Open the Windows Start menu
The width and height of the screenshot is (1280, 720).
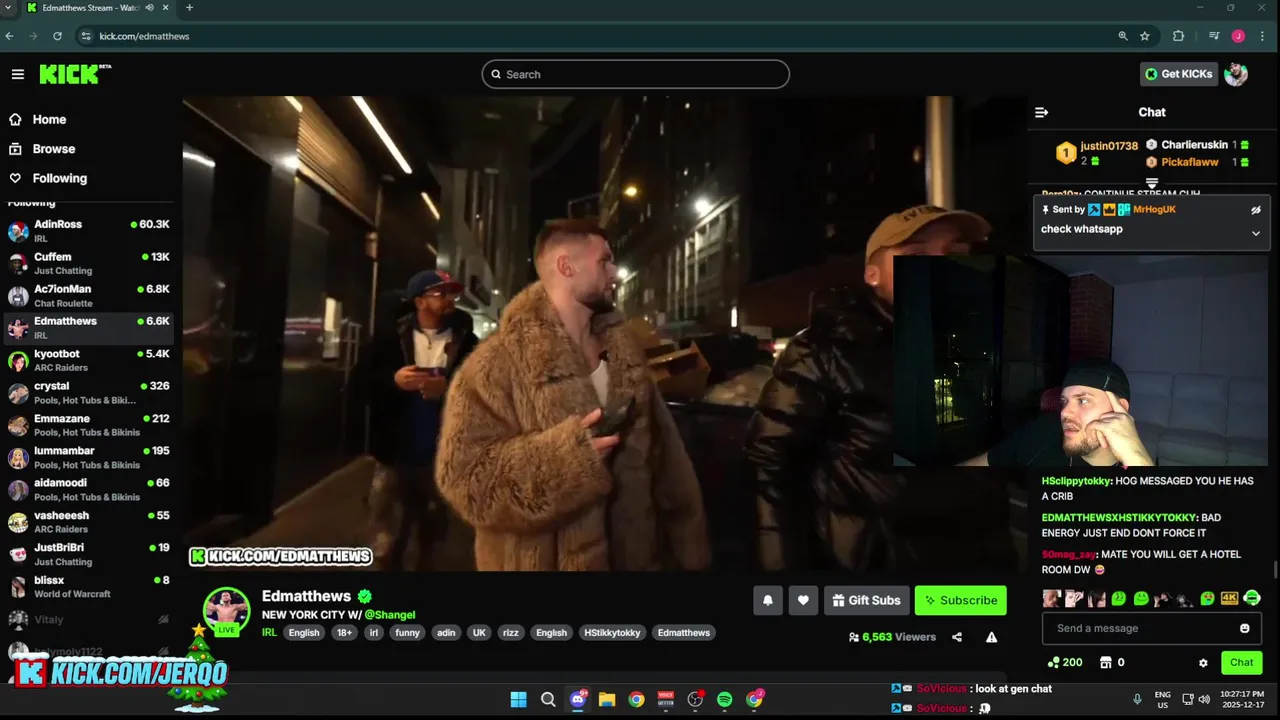tap(518, 699)
